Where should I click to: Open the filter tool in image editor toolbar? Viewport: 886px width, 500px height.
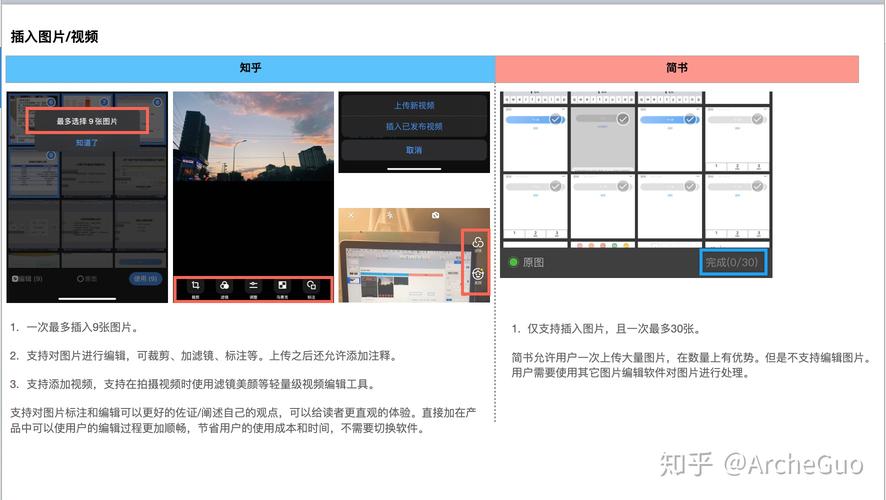coord(224,287)
